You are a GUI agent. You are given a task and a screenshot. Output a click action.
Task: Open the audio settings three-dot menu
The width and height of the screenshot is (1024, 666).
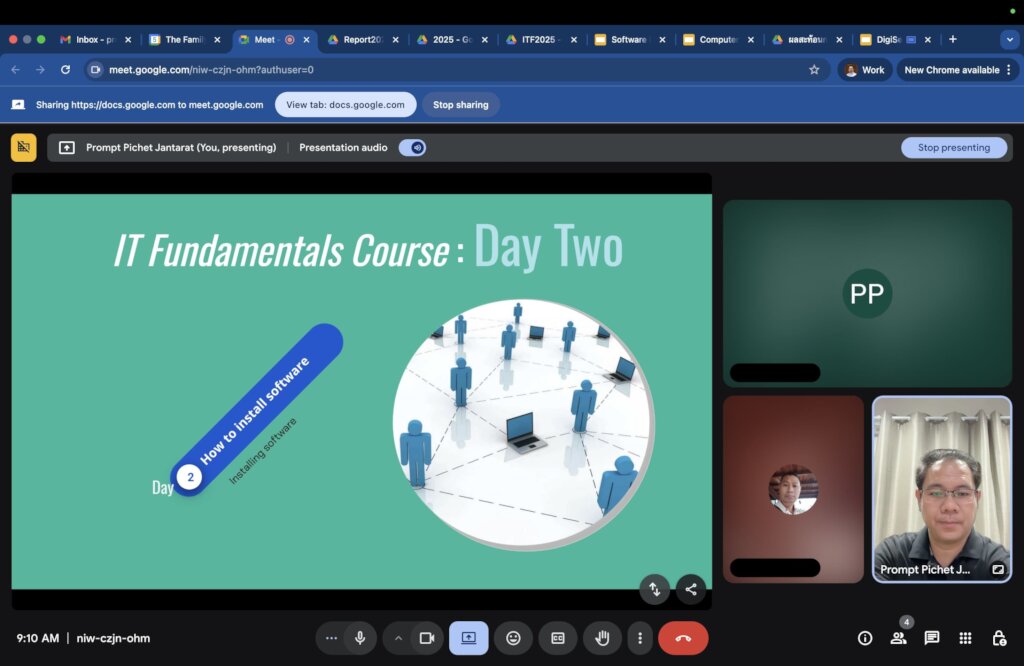332,638
